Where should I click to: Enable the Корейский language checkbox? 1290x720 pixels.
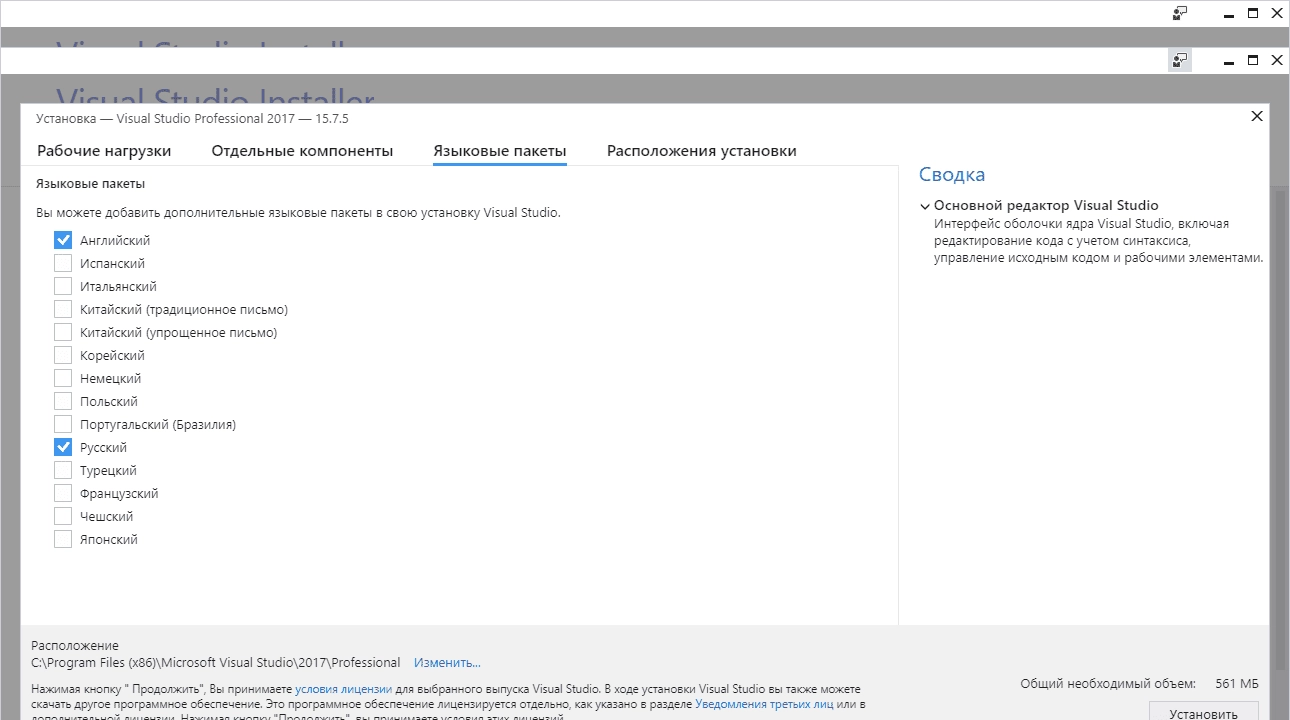[x=63, y=355]
